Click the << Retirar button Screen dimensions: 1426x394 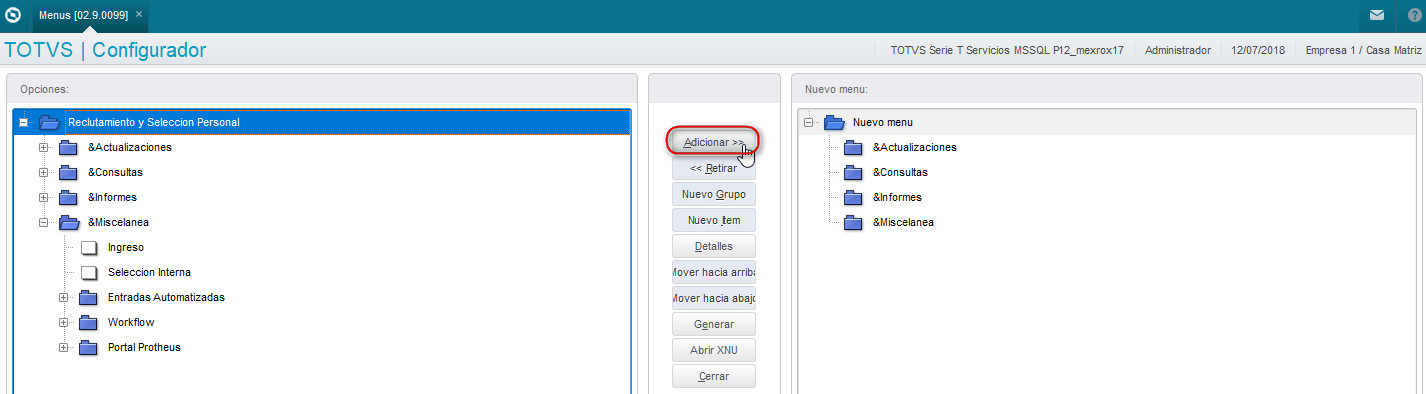click(714, 169)
